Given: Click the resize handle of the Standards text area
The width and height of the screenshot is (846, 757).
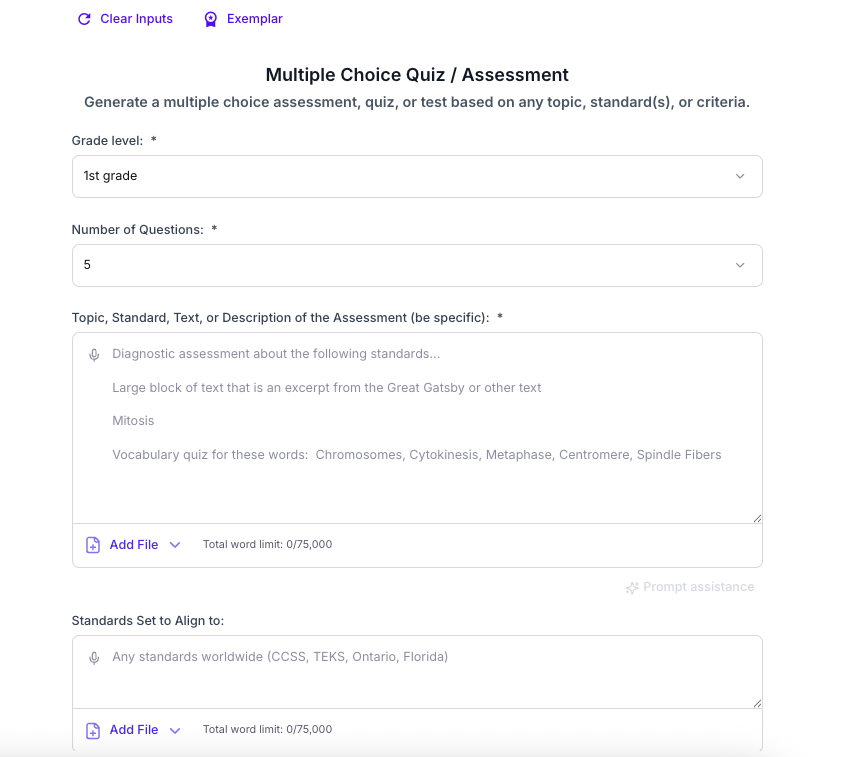Looking at the screenshot, I should click(757, 703).
